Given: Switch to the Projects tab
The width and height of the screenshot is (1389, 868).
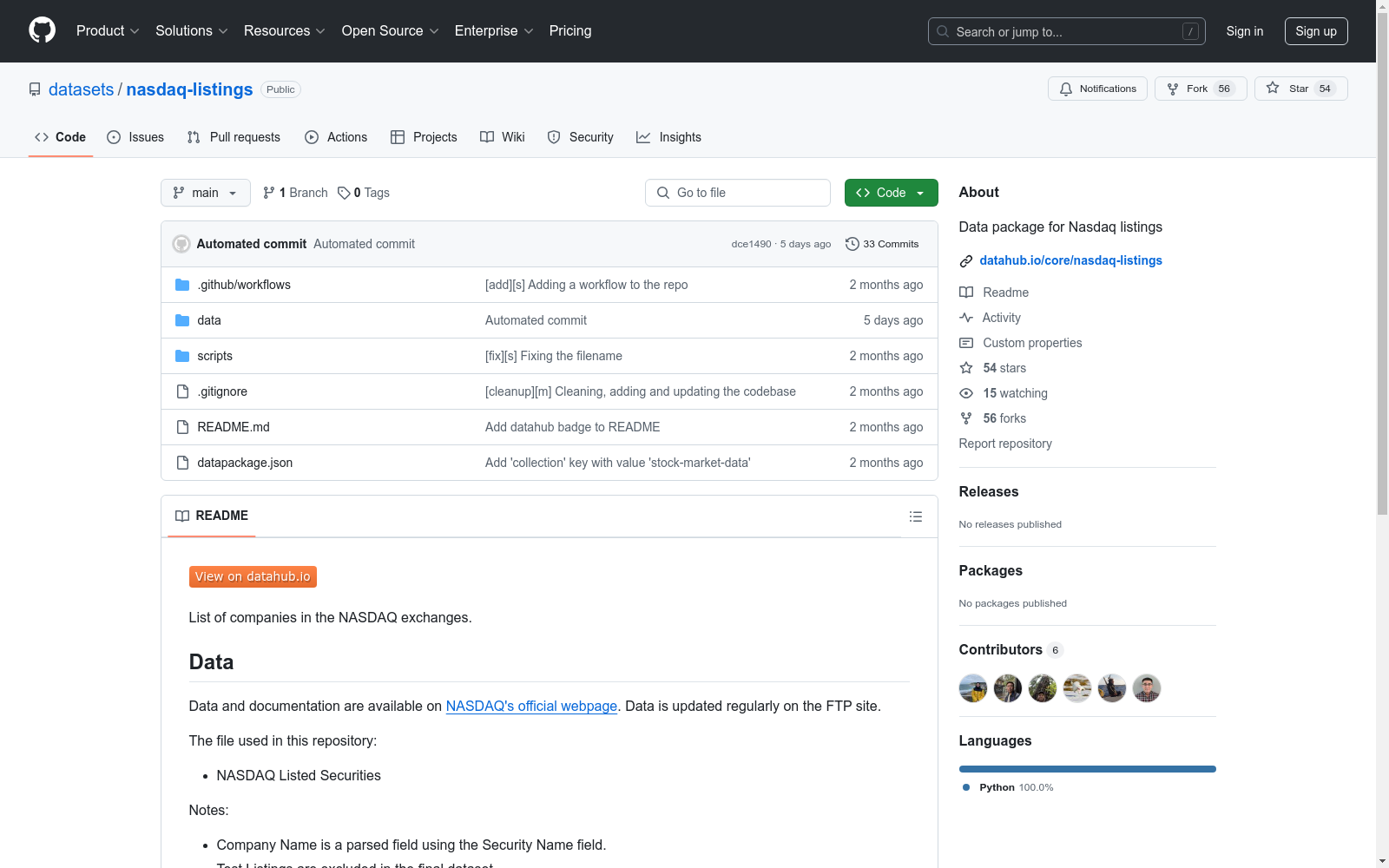Looking at the screenshot, I should (424, 137).
